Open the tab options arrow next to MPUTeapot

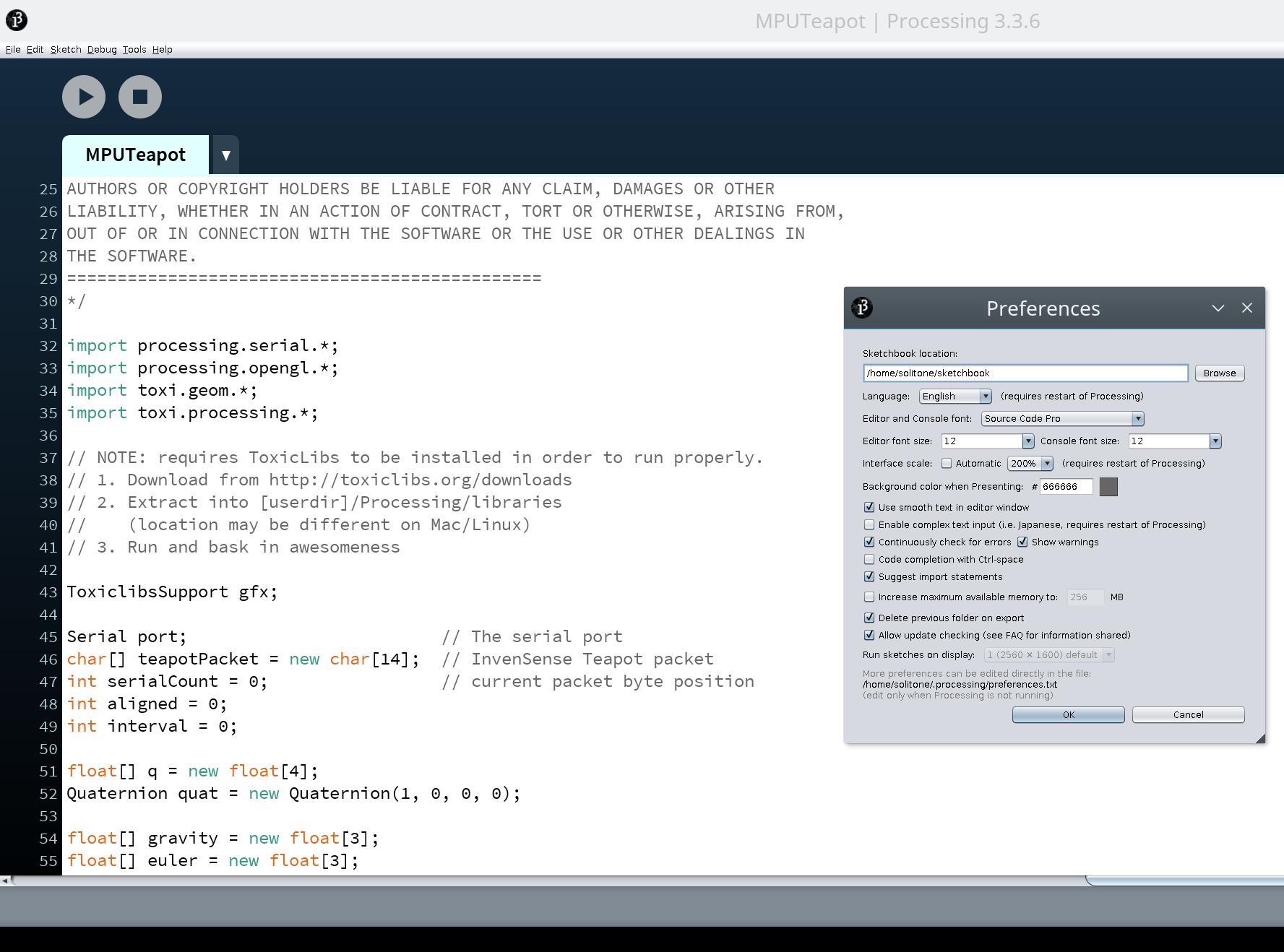(225, 155)
